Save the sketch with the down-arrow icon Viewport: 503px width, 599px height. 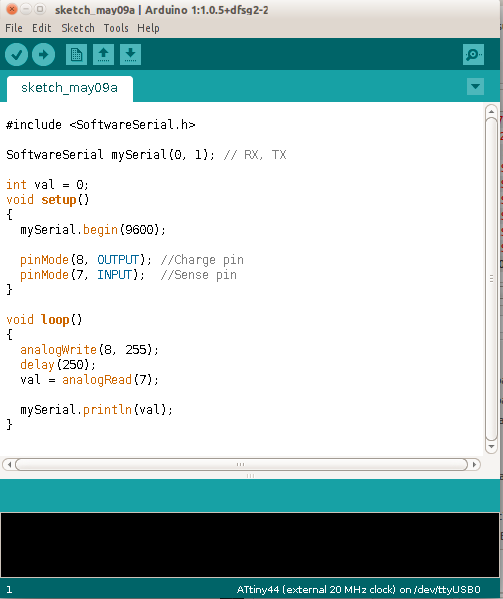click(130, 55)
